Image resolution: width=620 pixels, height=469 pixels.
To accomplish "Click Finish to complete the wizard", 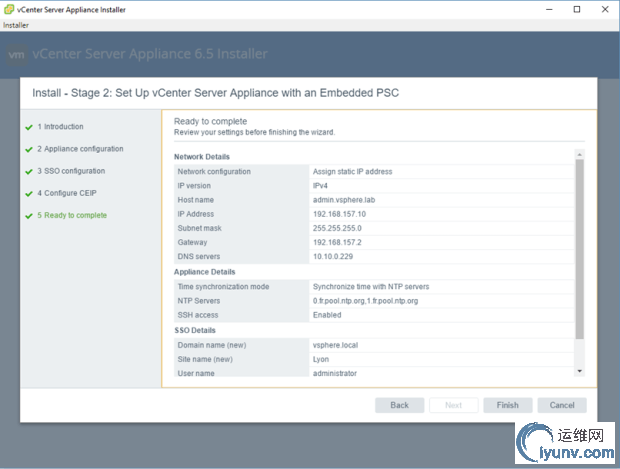I will click(508, 405).
